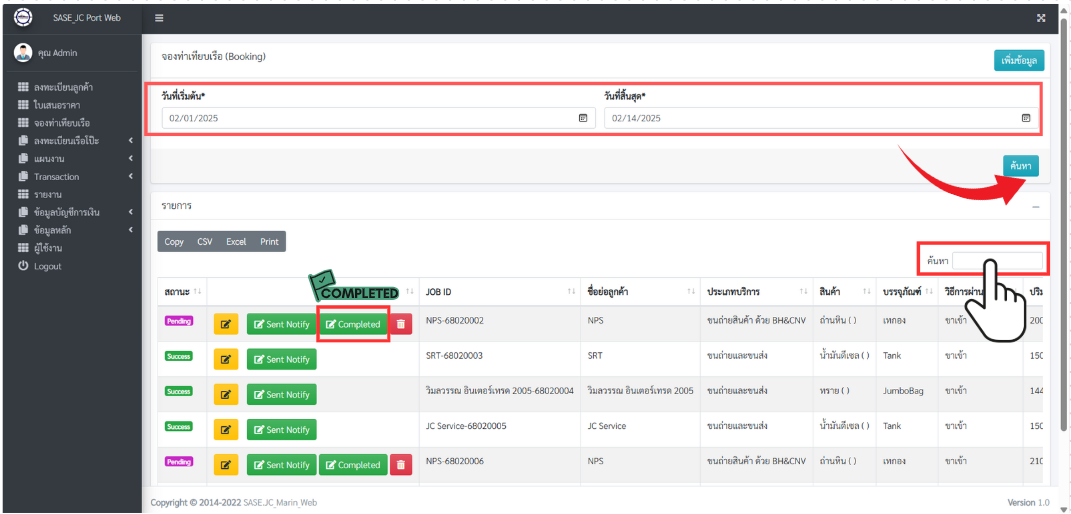Open the start date calendar picker icon
Image resolution: width=1071 pixels, height=514 pixels.
583,118
